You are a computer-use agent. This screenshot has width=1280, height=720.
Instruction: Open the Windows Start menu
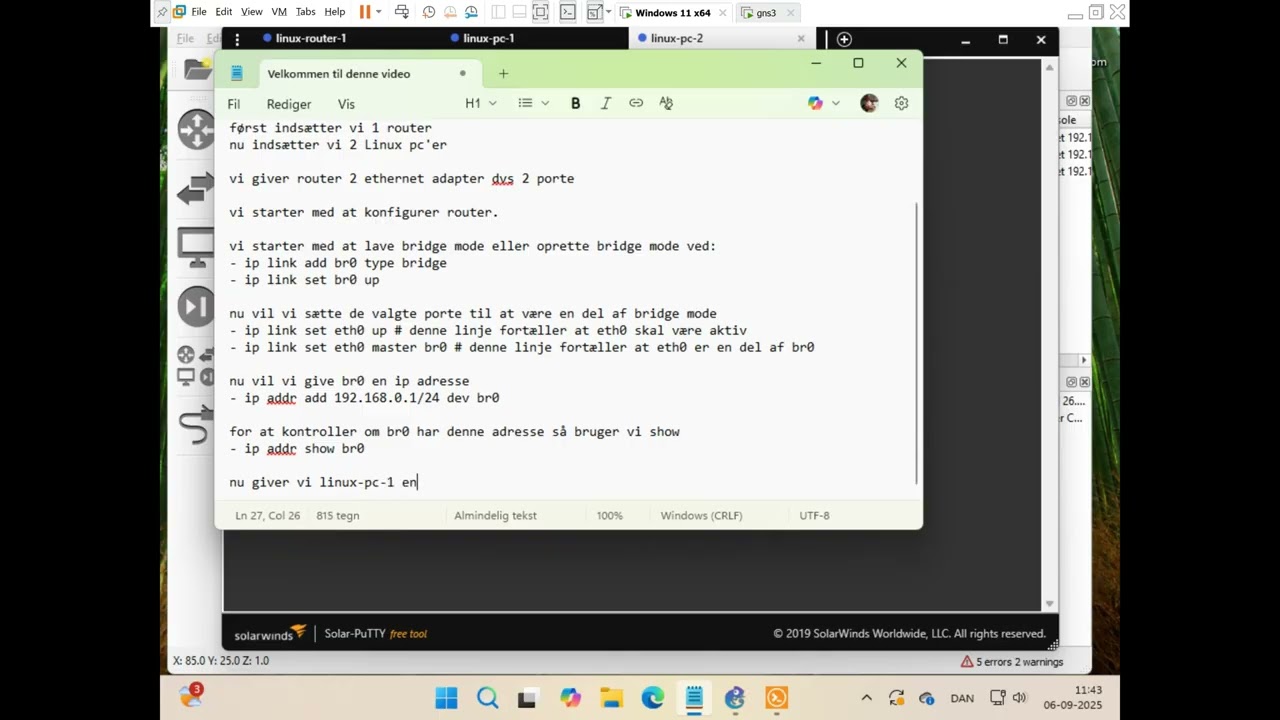(446, 698)
